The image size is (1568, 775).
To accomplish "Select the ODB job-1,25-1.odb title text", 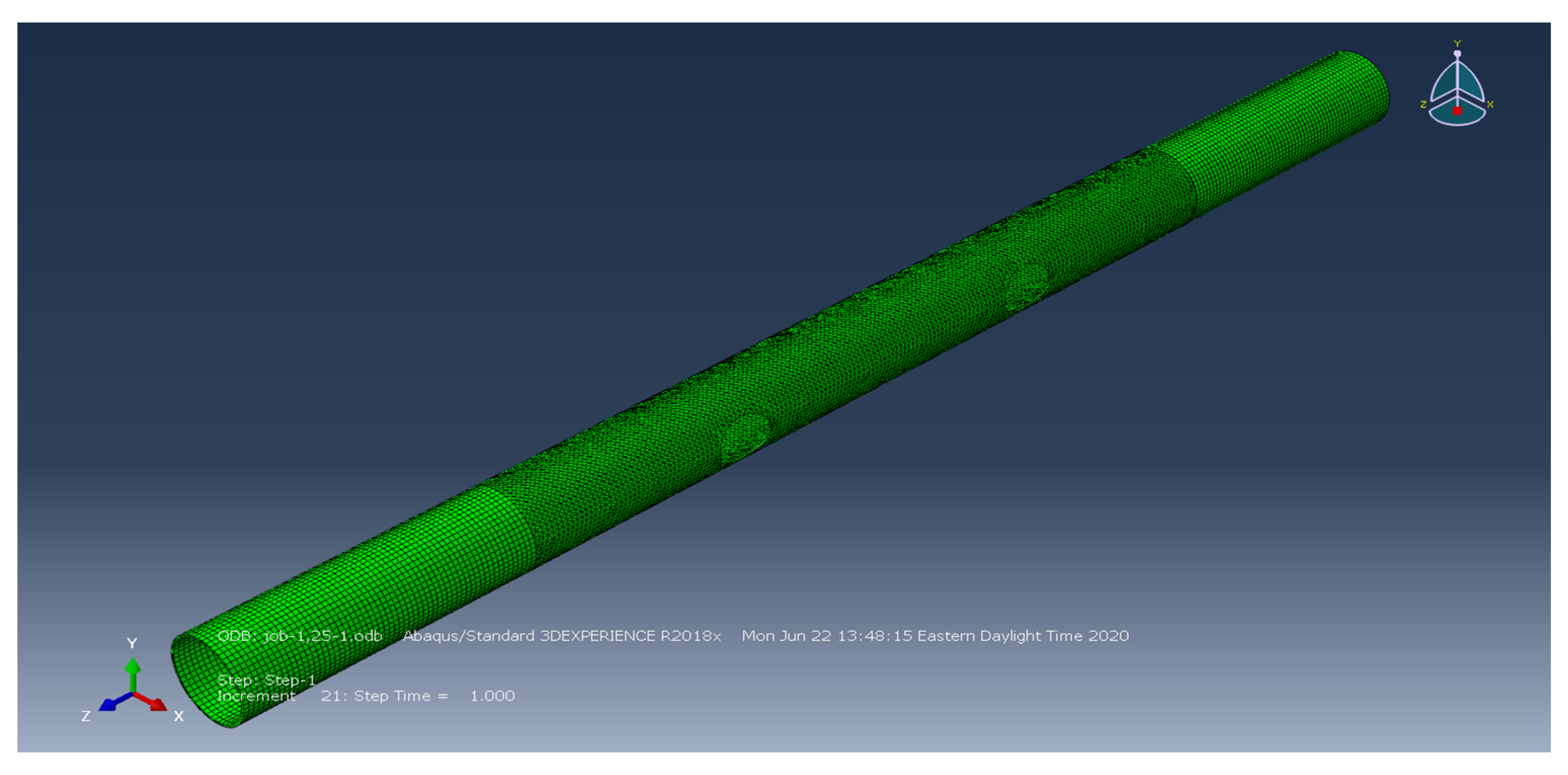I will (x=300, y=635).
